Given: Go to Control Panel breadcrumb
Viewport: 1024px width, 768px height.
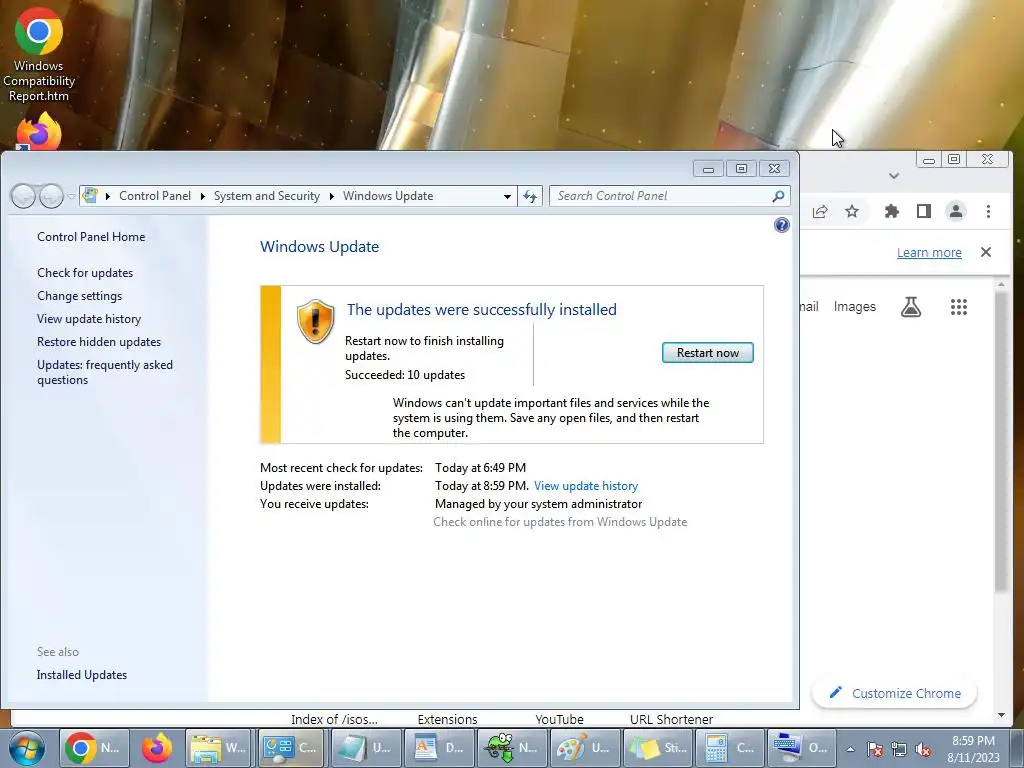Looking at the screenshot, I should (155, 196).
